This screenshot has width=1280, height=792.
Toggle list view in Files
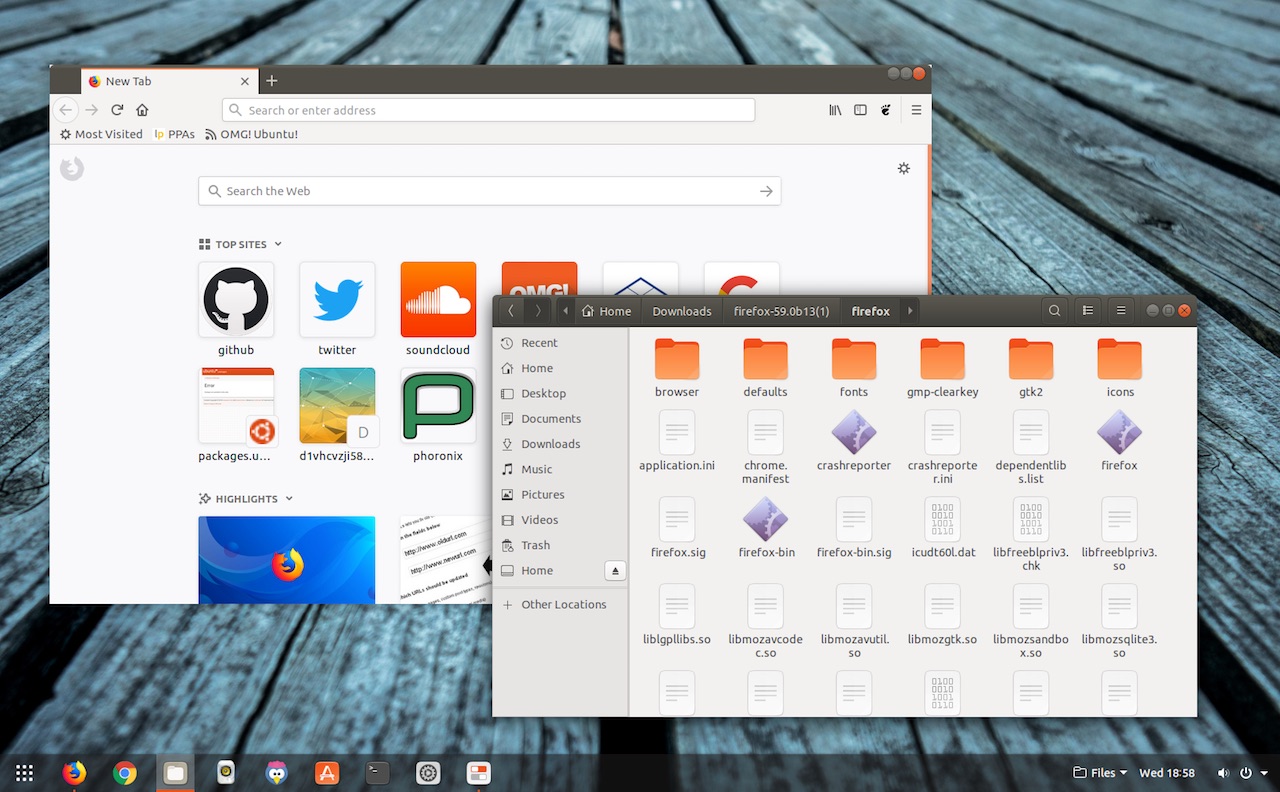[x=1088, y=311]
